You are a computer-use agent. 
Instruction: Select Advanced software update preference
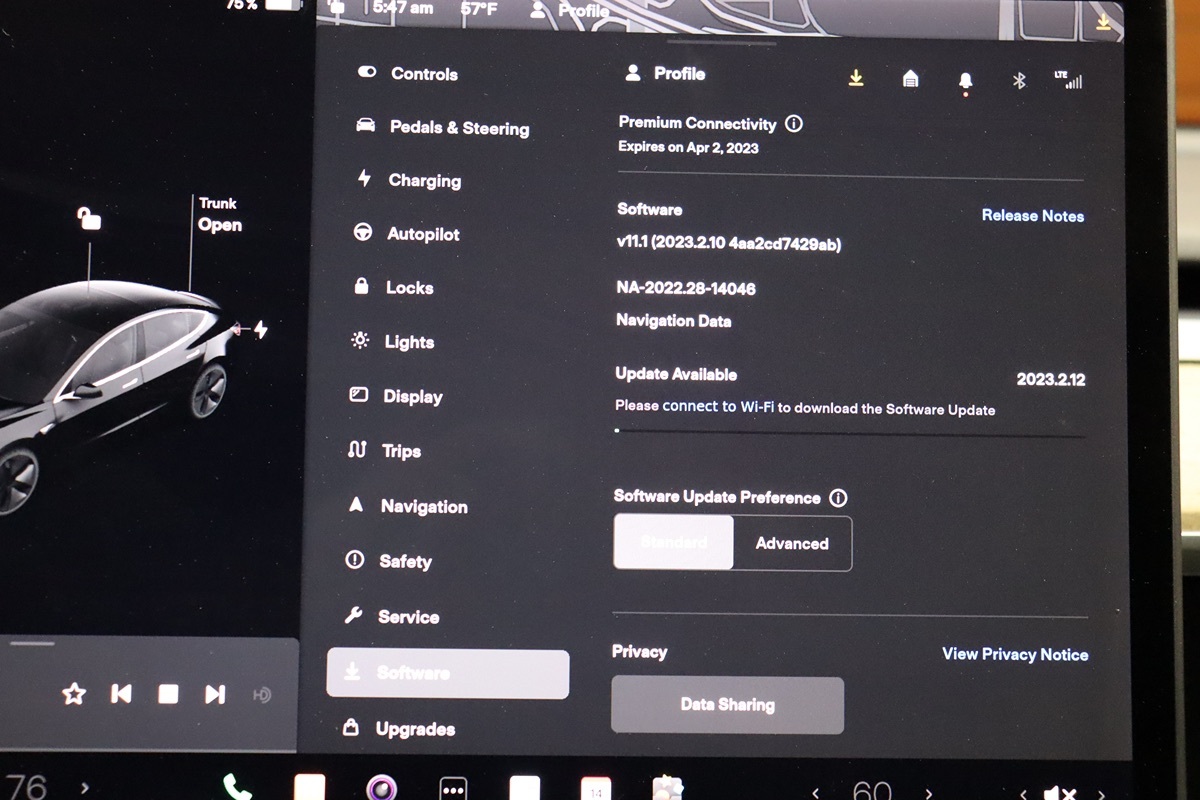(x=792, y=543)
